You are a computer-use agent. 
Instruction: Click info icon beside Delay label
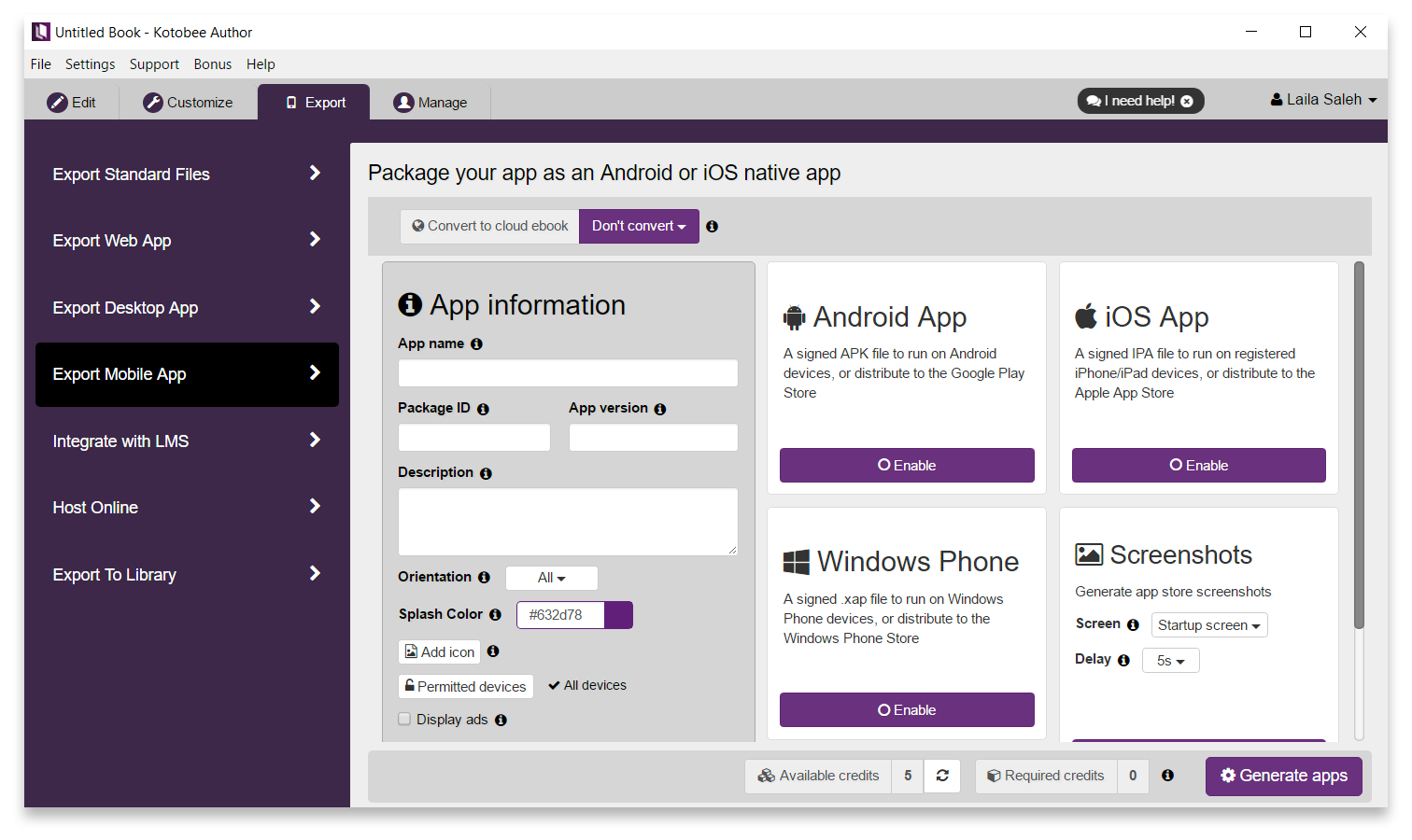coord(1123,660)
